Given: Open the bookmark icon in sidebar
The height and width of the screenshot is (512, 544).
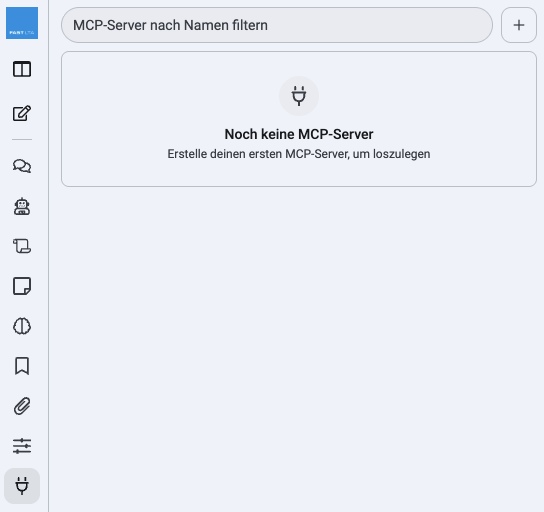Looking at the screenshot, I should pyautogui.click(x=22, y=366).
